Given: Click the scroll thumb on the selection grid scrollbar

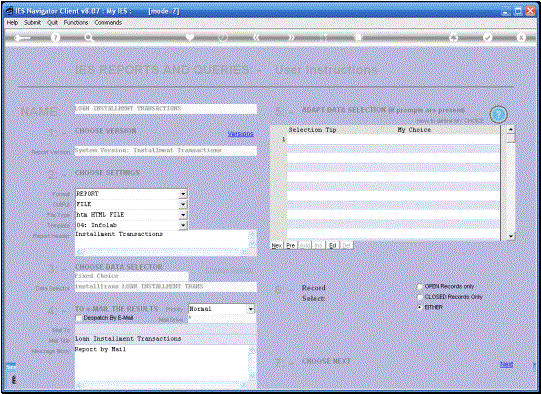Looking at the screenshot, I should (x=511, y=138).
